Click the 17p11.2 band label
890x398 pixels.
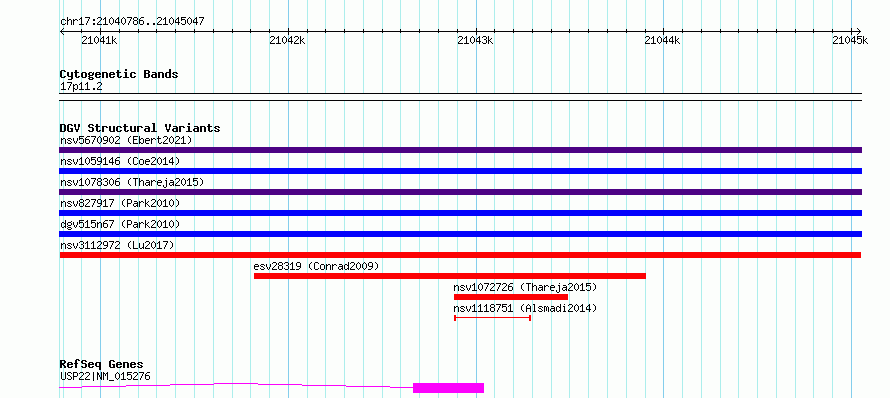81,87
